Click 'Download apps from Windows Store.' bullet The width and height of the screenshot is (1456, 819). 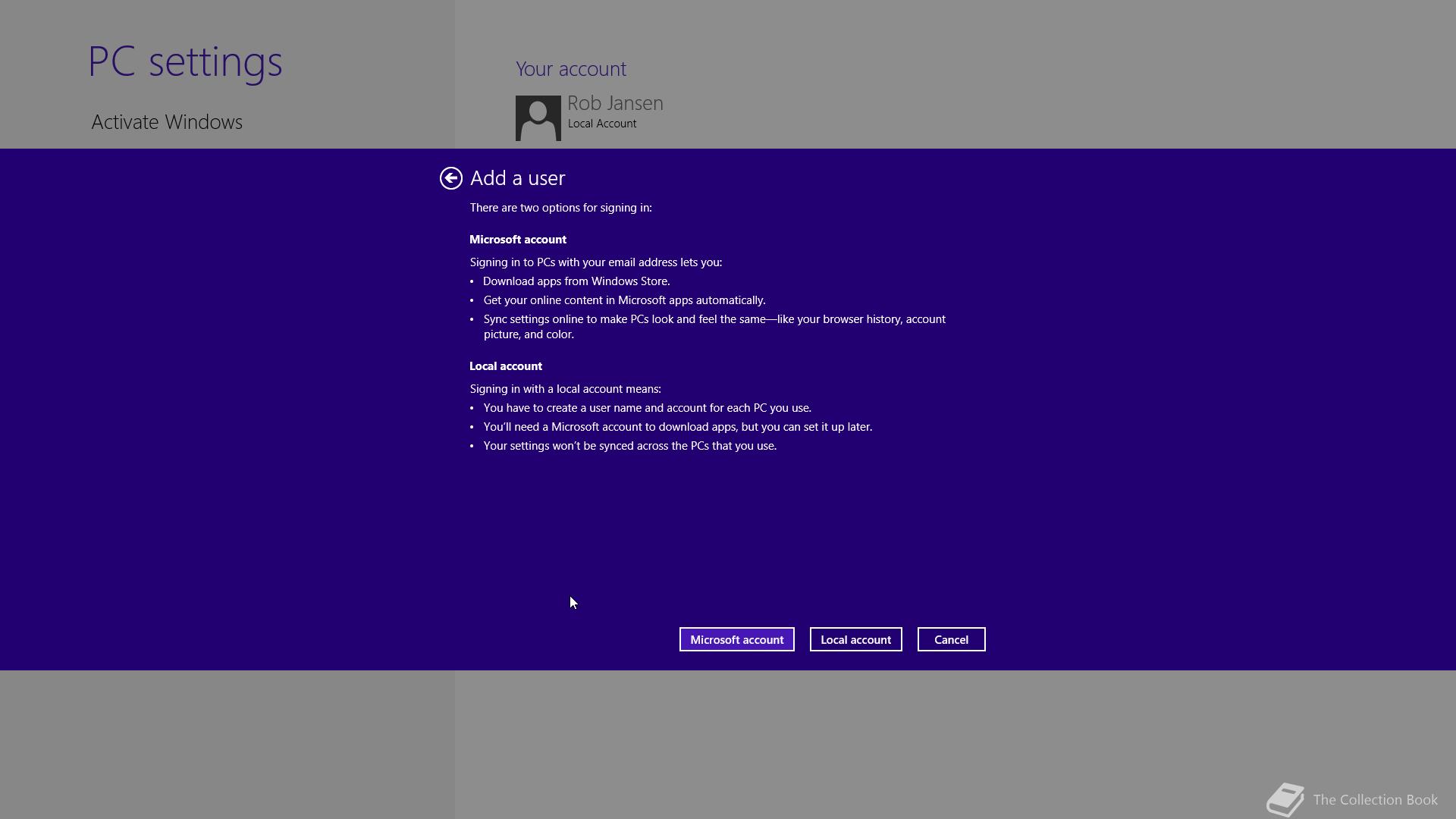click(x=576, y=281)
